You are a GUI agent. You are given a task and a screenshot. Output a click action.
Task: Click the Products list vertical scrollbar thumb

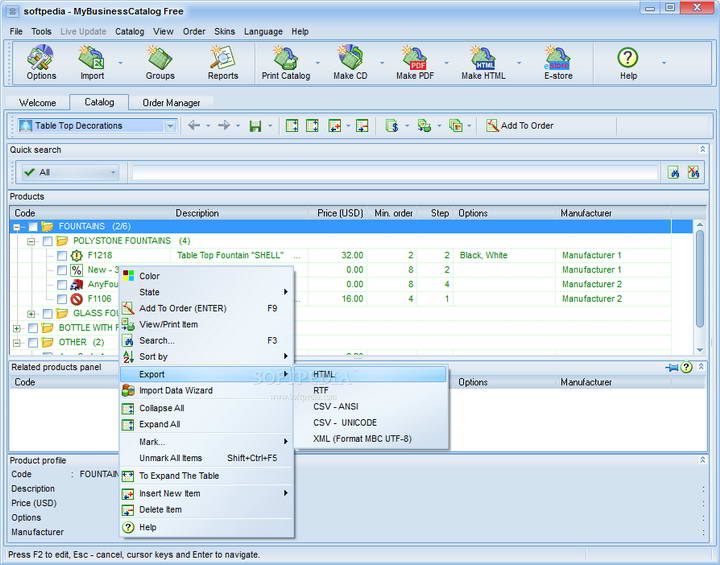coord(700,278)
